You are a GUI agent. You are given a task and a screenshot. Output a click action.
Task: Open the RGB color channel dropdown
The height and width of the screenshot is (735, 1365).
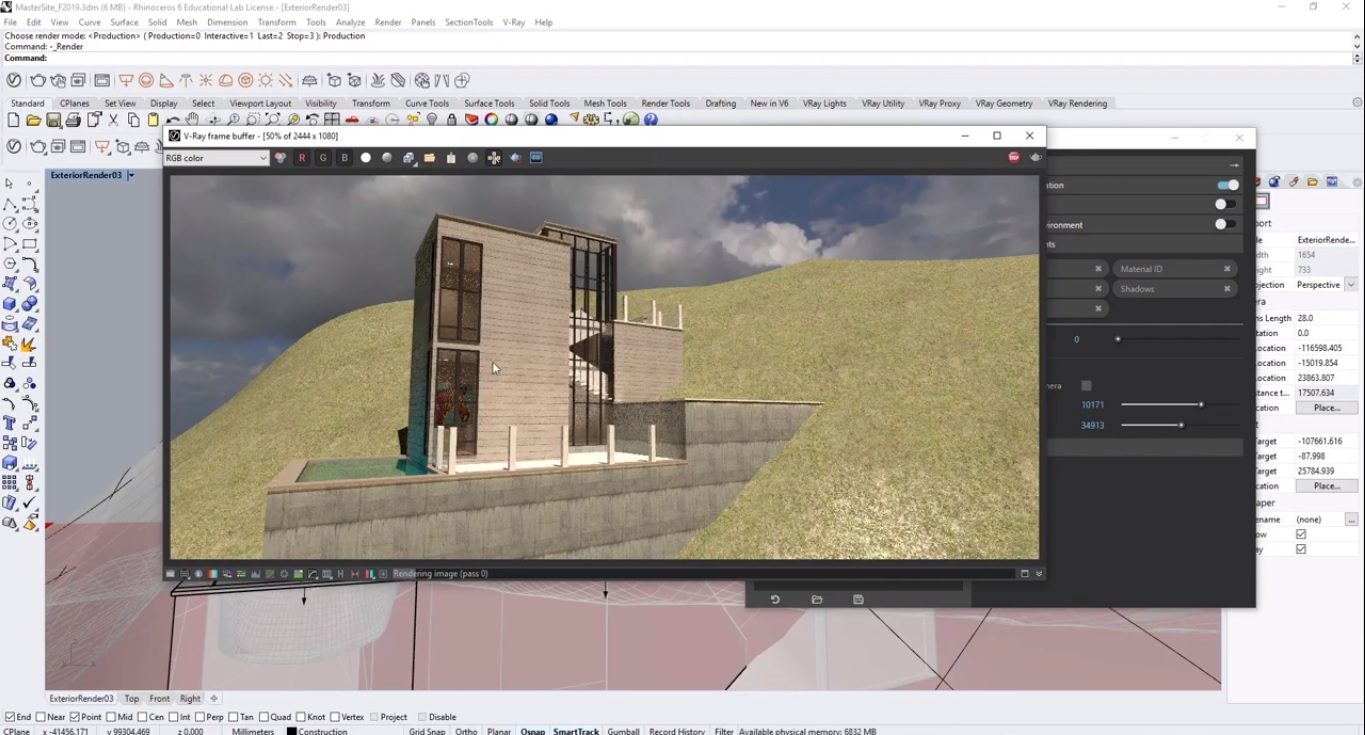pos(217,158)
